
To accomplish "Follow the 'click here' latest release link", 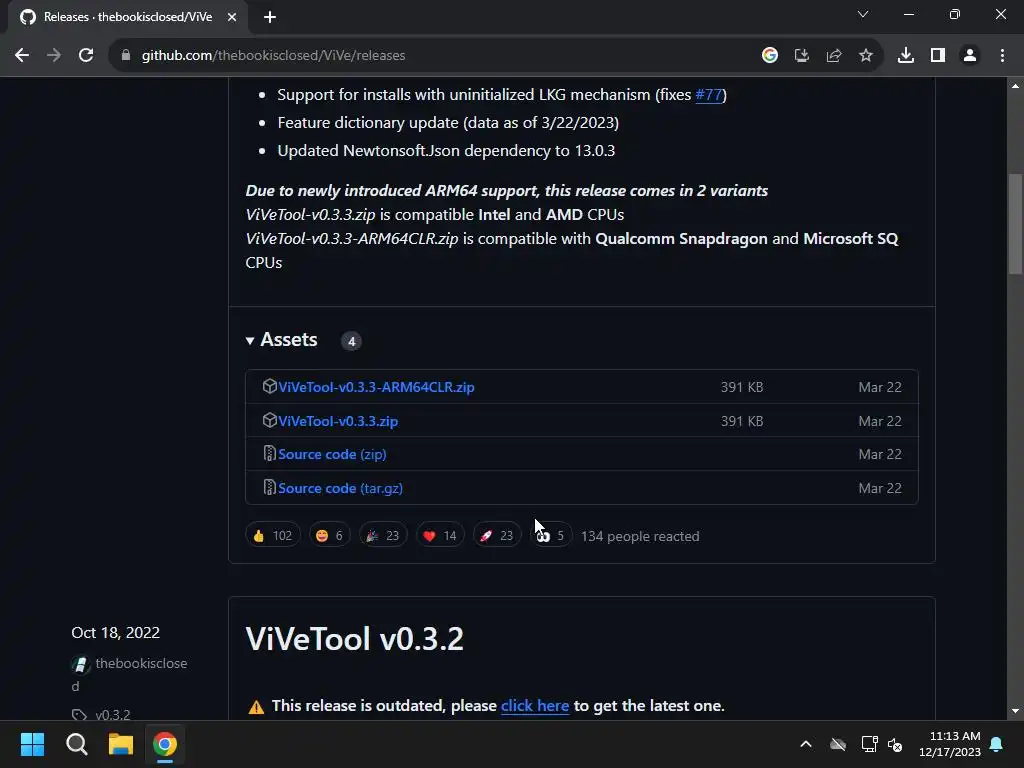I will click(x=535, y=706).
